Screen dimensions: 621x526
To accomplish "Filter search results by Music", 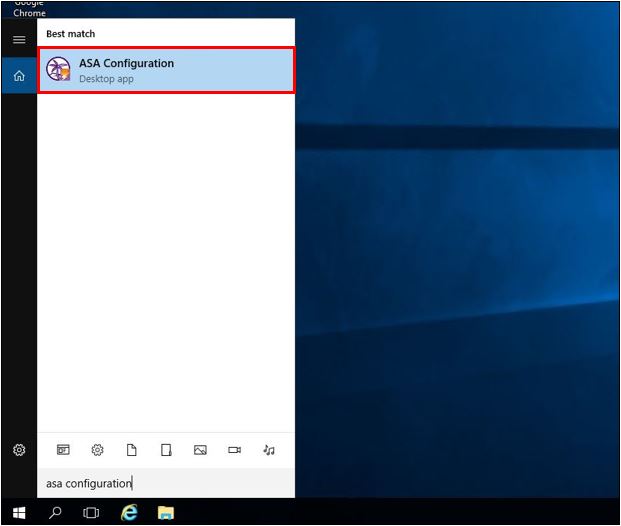I will pyautogui.click(x=269, y=450).
